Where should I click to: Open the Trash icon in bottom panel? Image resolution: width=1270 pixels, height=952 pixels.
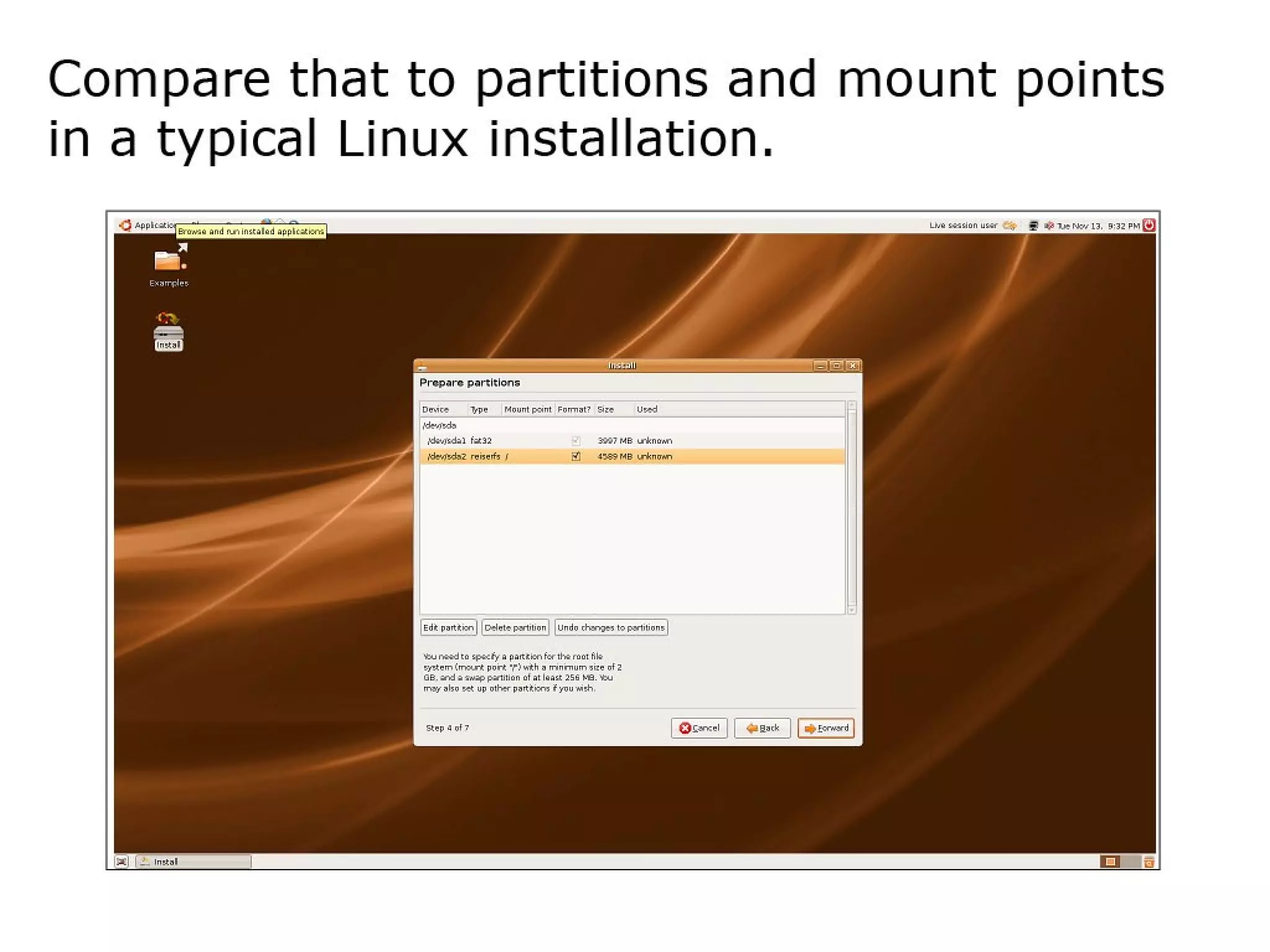click(1148, 862)
